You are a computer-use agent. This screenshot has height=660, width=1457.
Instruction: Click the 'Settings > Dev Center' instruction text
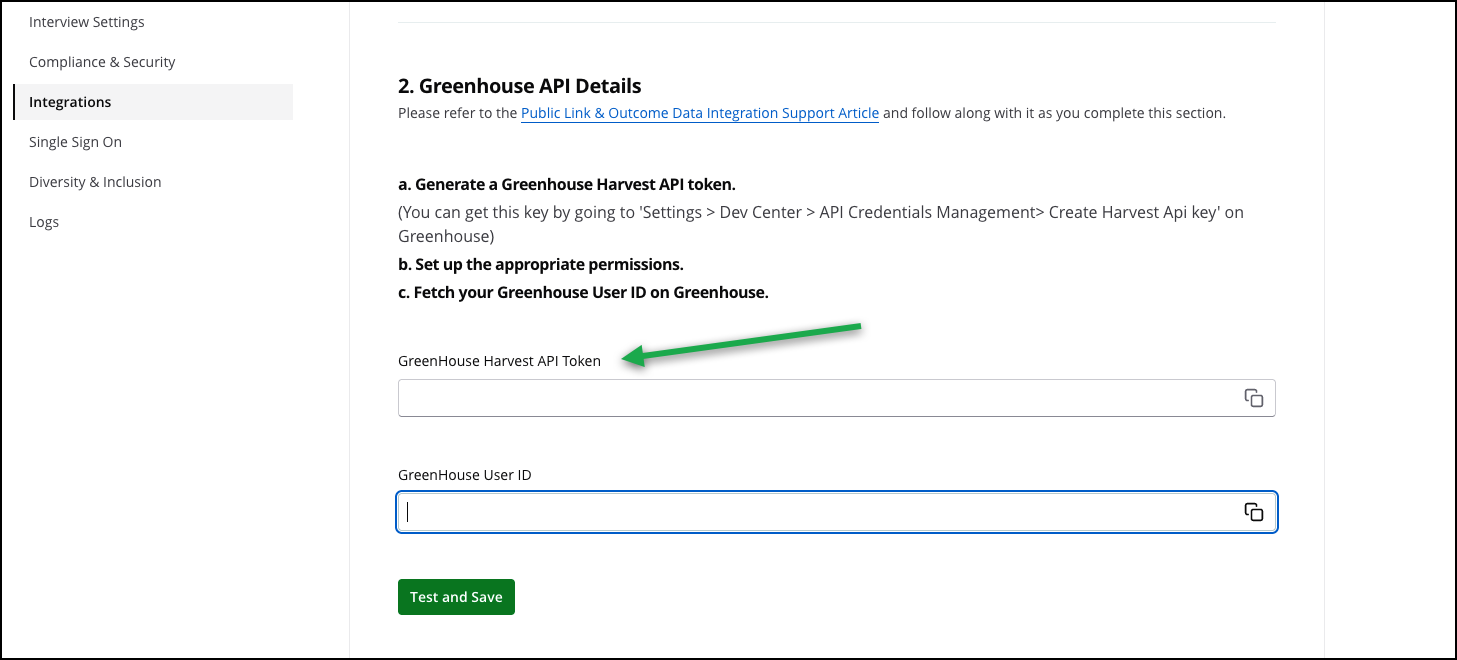820,213
